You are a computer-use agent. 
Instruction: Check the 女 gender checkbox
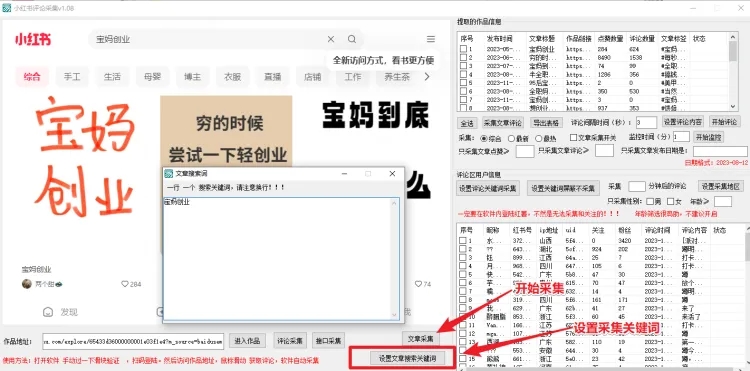[x=671, y=201]
